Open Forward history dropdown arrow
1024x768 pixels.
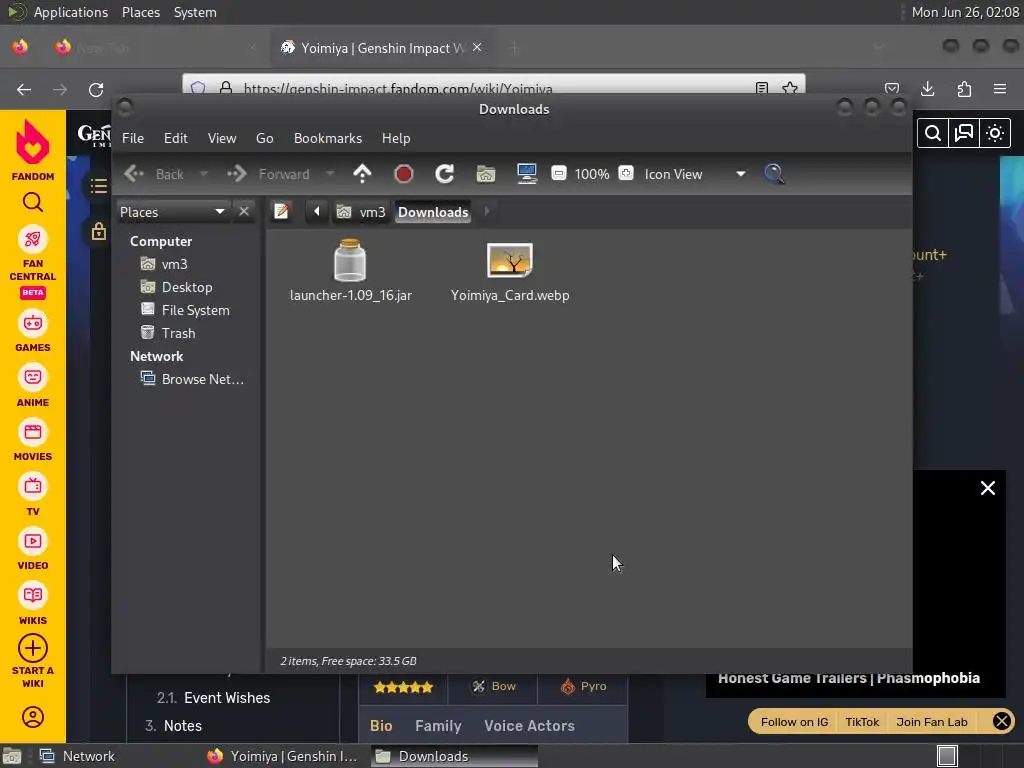coord(330,174)
